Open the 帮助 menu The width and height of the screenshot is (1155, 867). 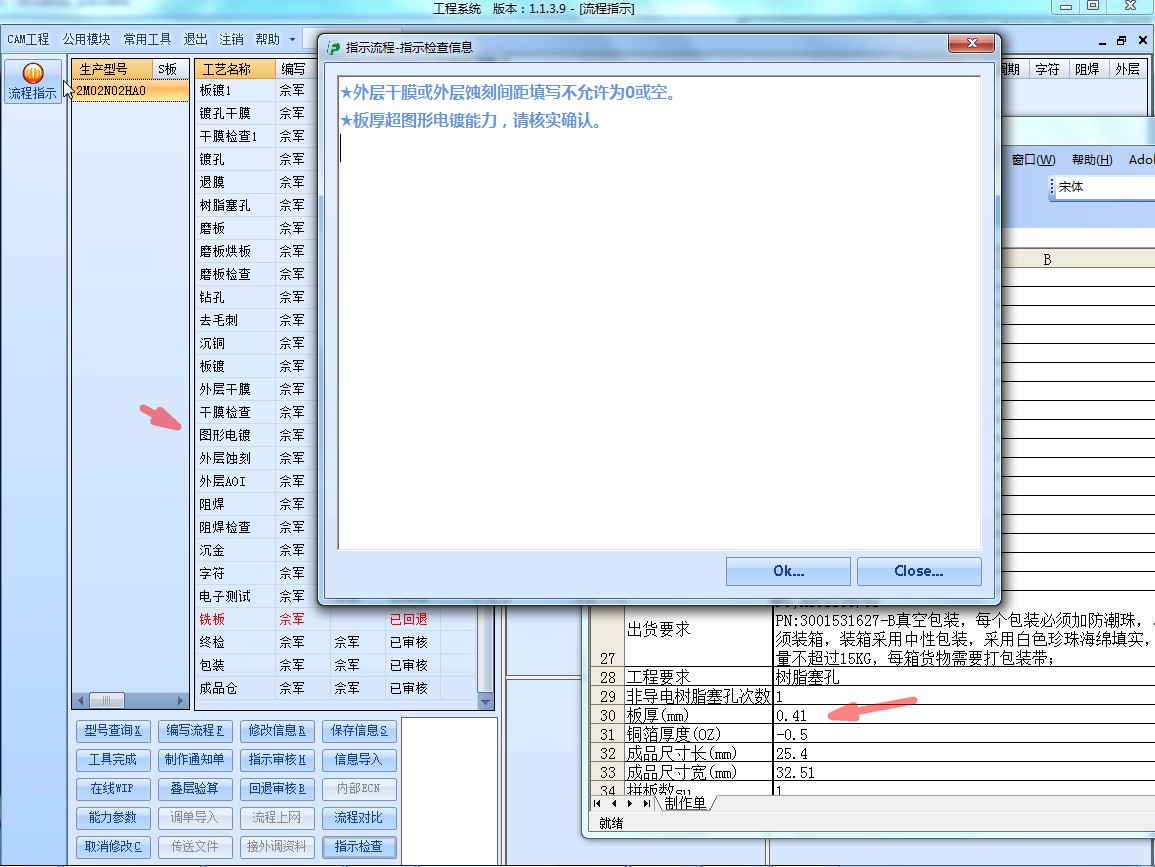[x=267, y=39]
